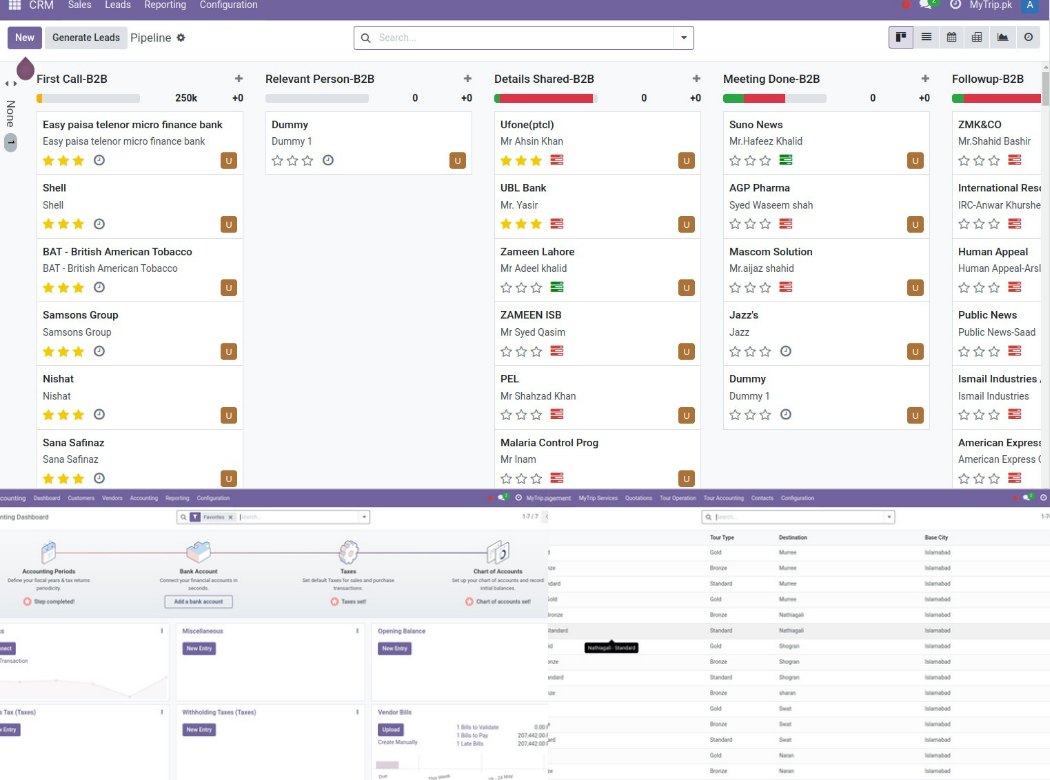Image resolution: width=1050 pixels, height=780 pixels.
Task: Click the Generate Leads button
Action: pyautogui.click(x=86, y=37)
